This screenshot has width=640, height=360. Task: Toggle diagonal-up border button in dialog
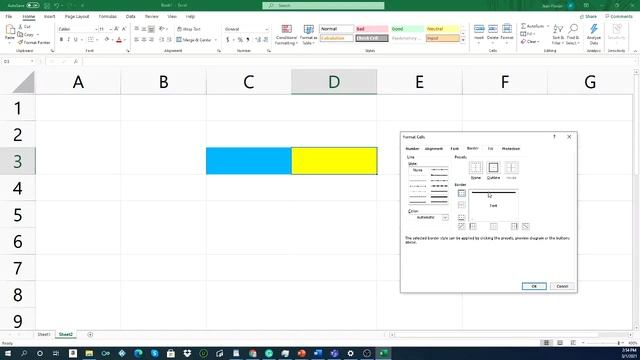[462, 226]
